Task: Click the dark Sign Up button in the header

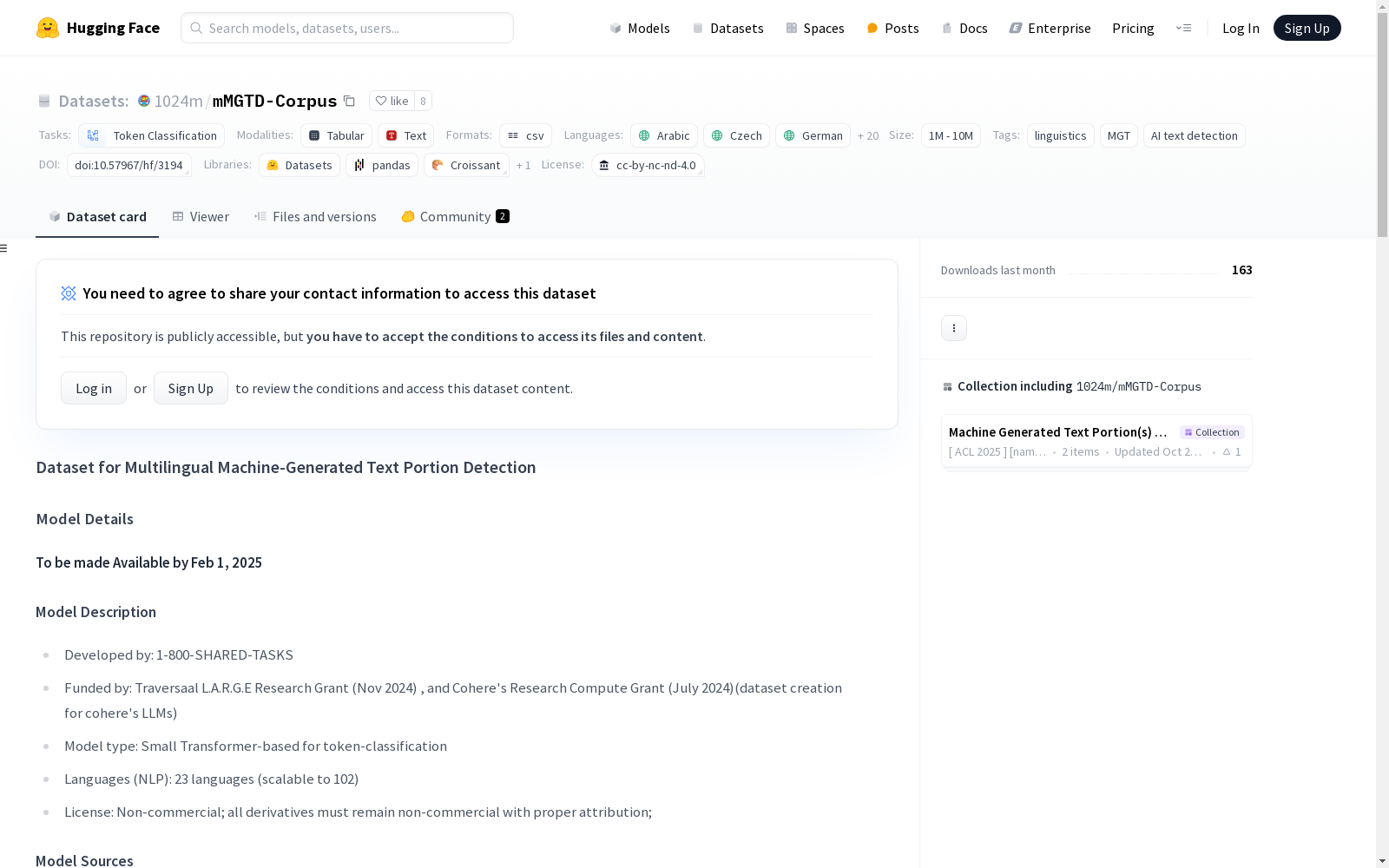Action: click(1307, 28)
